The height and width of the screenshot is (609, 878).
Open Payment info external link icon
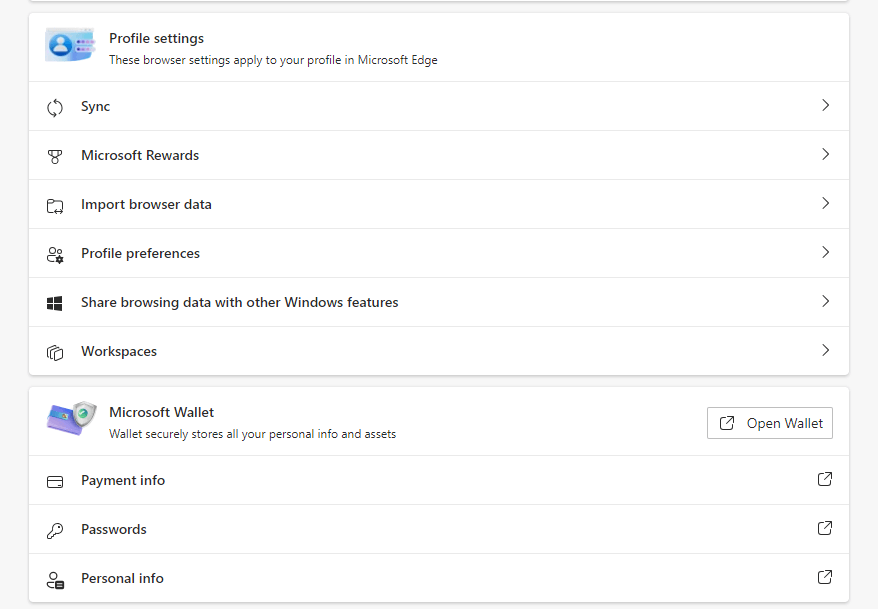point(825,479)
